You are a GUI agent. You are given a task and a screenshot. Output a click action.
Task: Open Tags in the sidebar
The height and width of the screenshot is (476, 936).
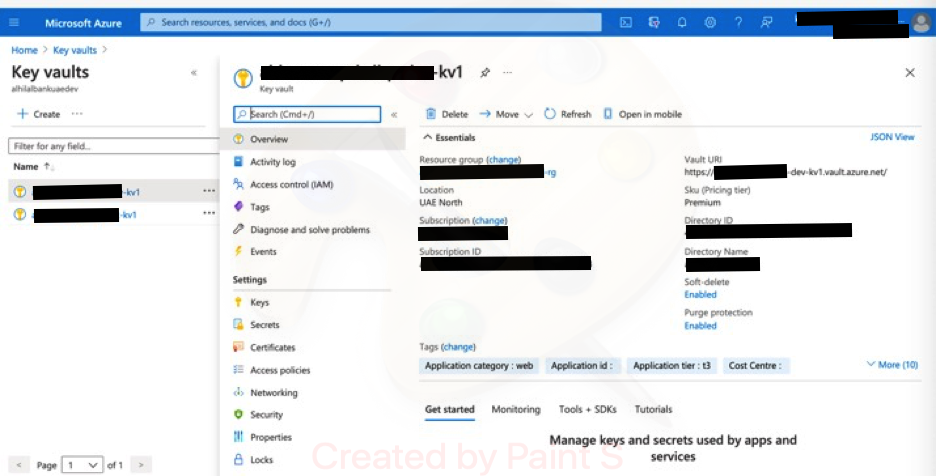[x=260, y=207]
